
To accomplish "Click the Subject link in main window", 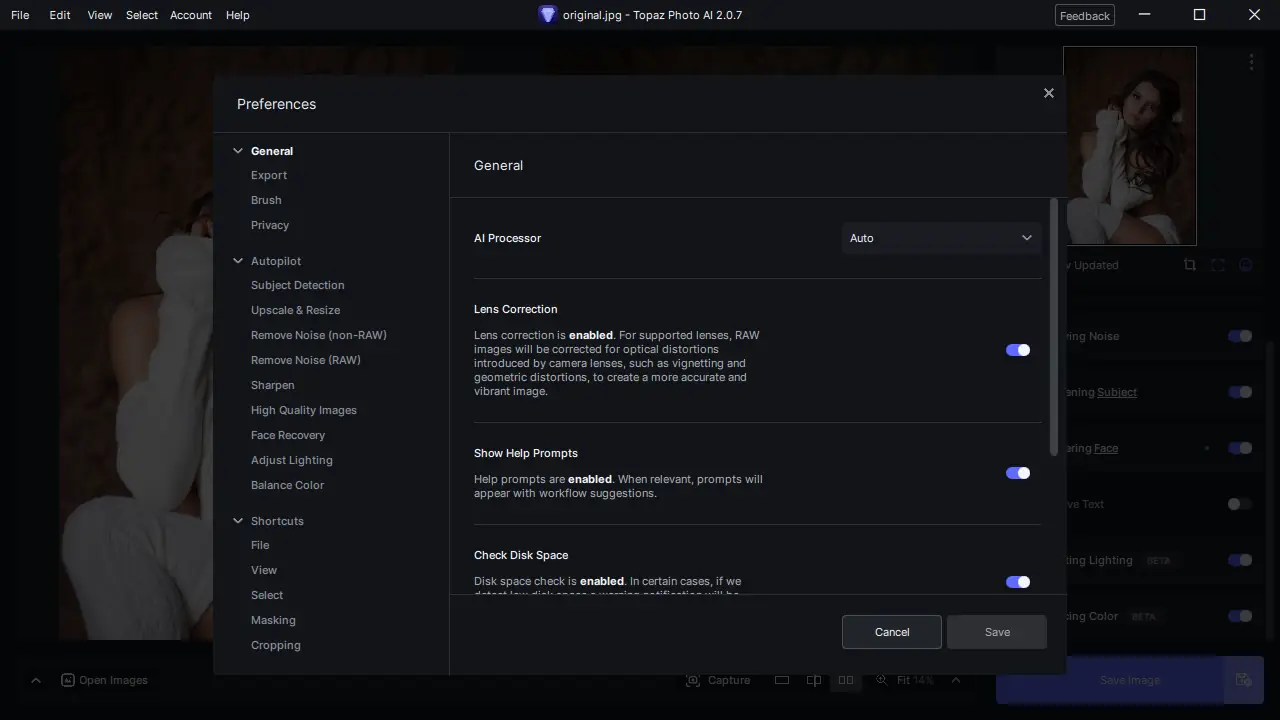I will point(1117,392).
